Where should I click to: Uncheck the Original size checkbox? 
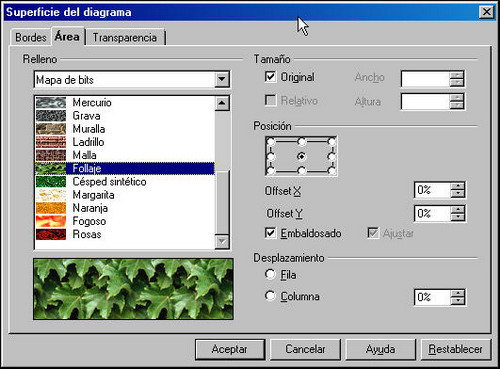click(x=270, y=77)
